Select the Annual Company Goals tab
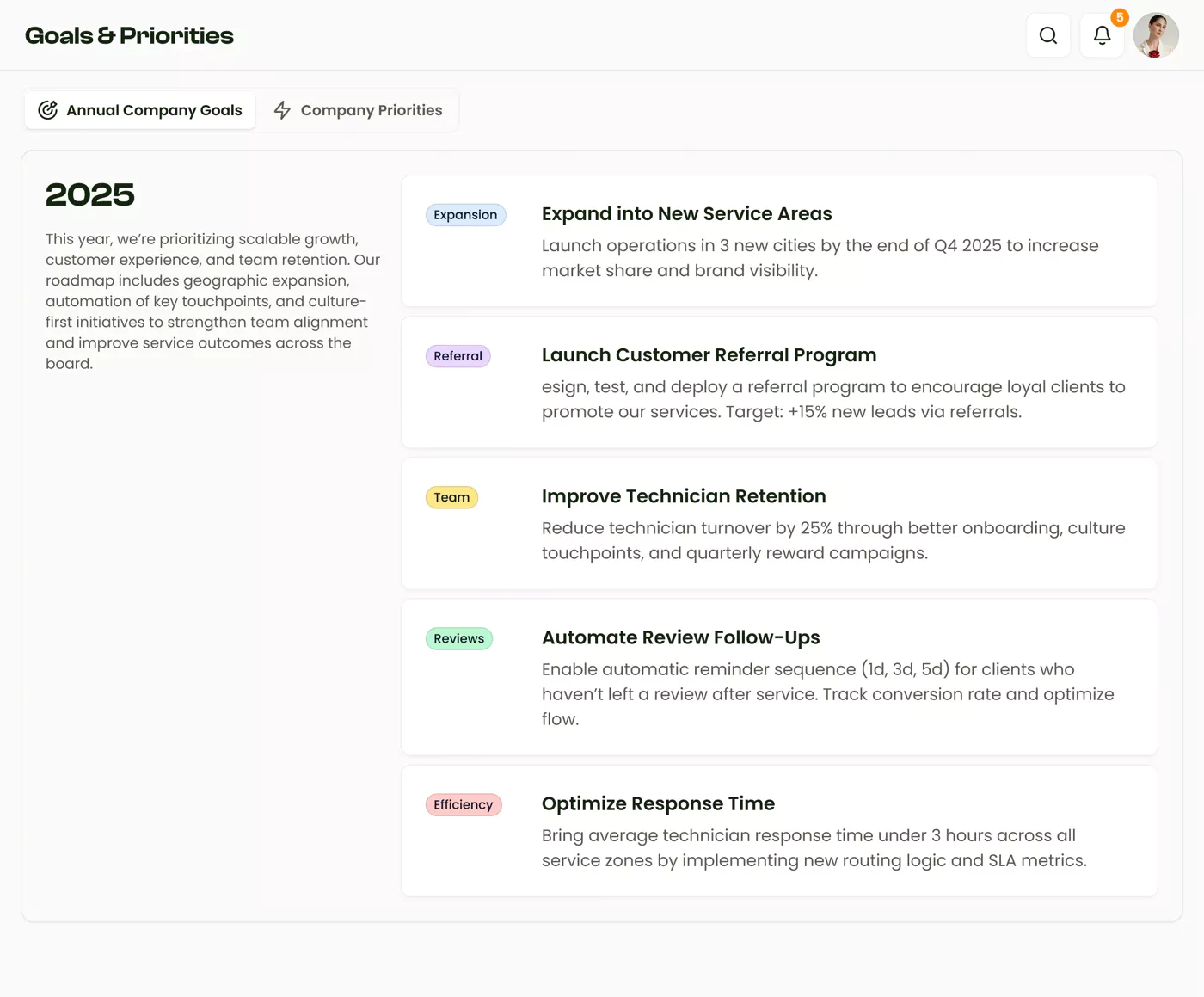The image size is (1204, 997). tap(154, 110)
